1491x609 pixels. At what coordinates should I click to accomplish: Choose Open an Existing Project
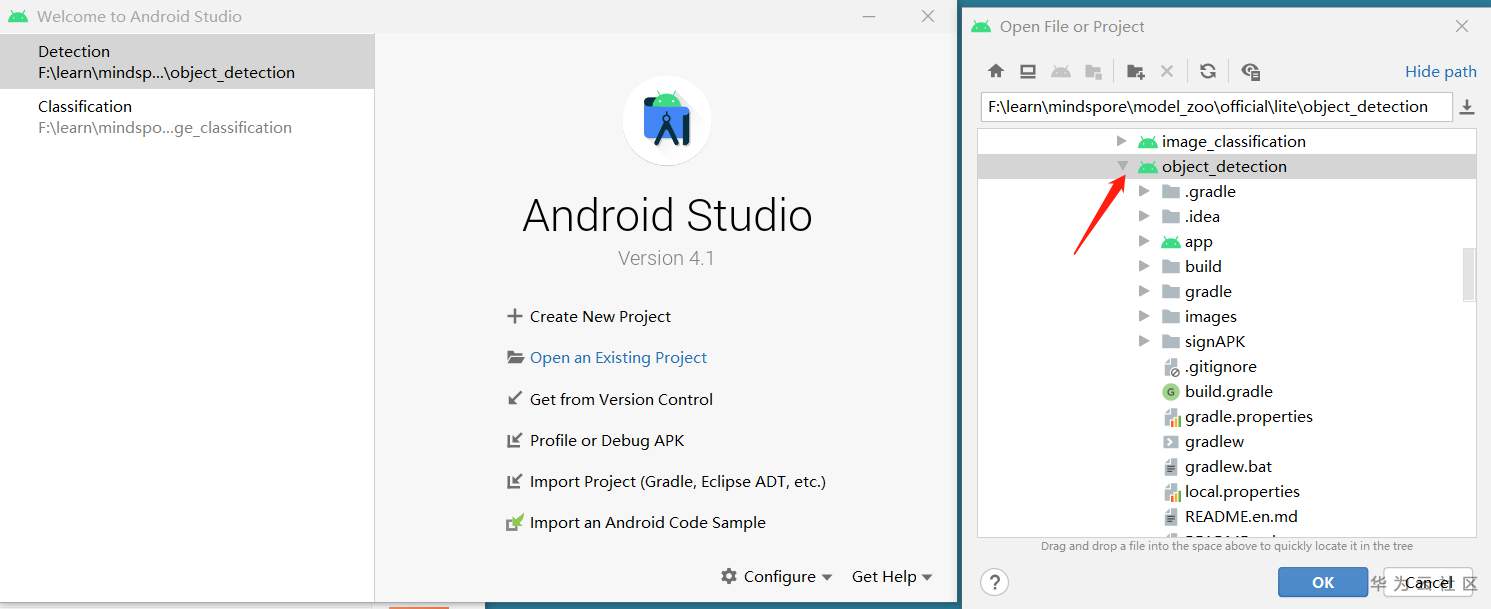[x=606, y=358]
